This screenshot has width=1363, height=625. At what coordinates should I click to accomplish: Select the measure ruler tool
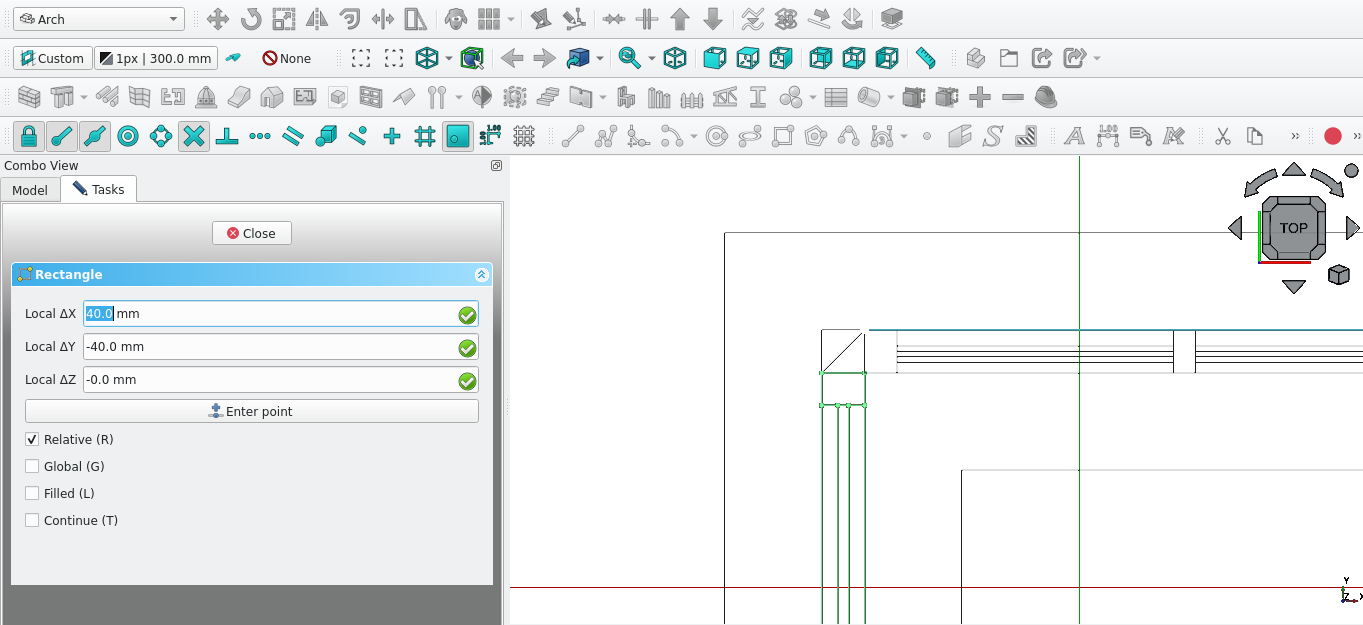(x=925, y=58)
